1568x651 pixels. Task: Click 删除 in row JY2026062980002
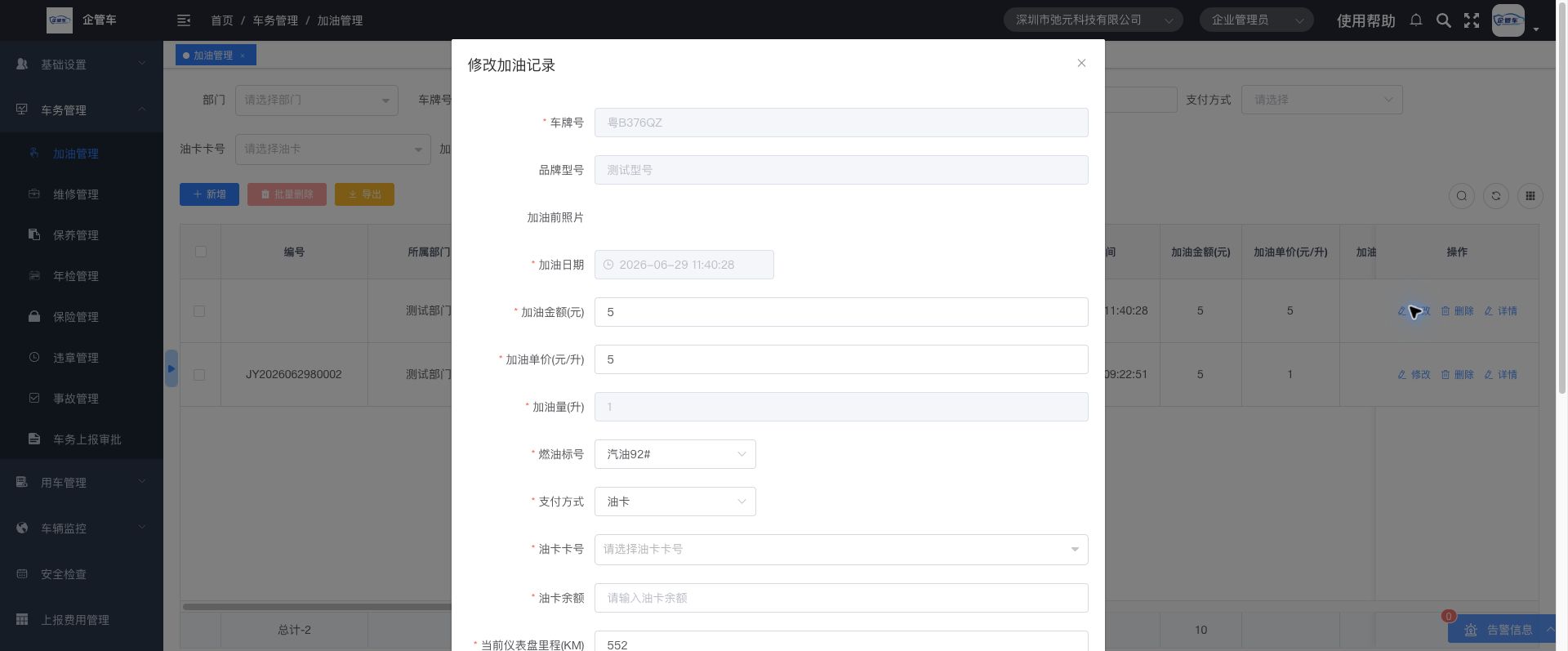[x=1458, y=375]
